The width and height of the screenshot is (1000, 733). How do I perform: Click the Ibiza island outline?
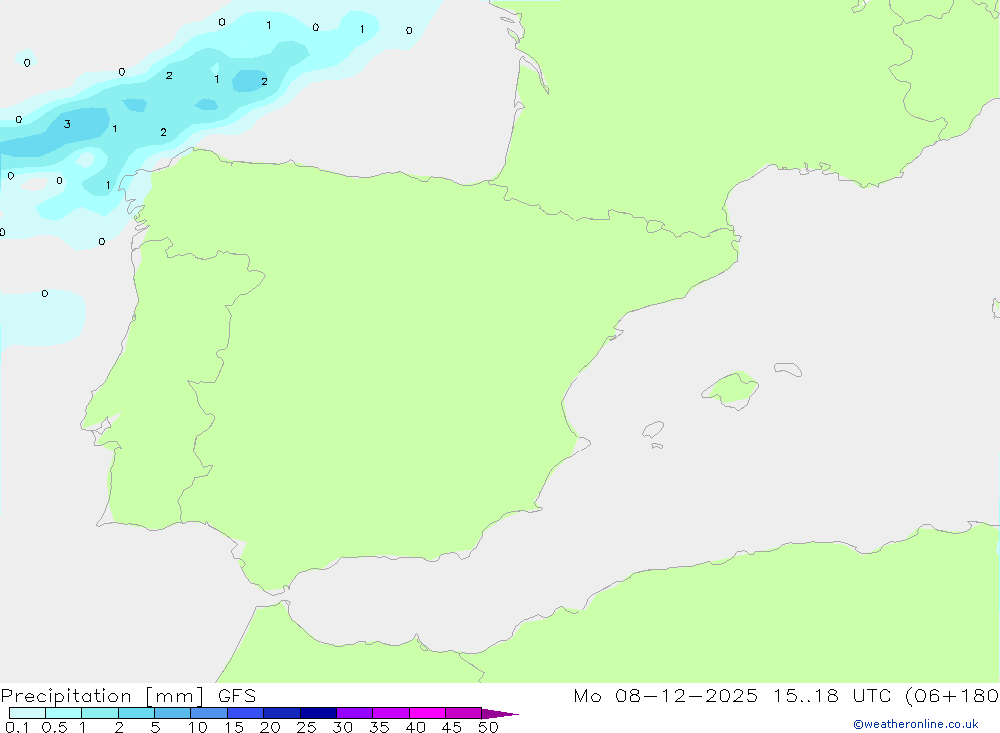(x=653, y=429)
